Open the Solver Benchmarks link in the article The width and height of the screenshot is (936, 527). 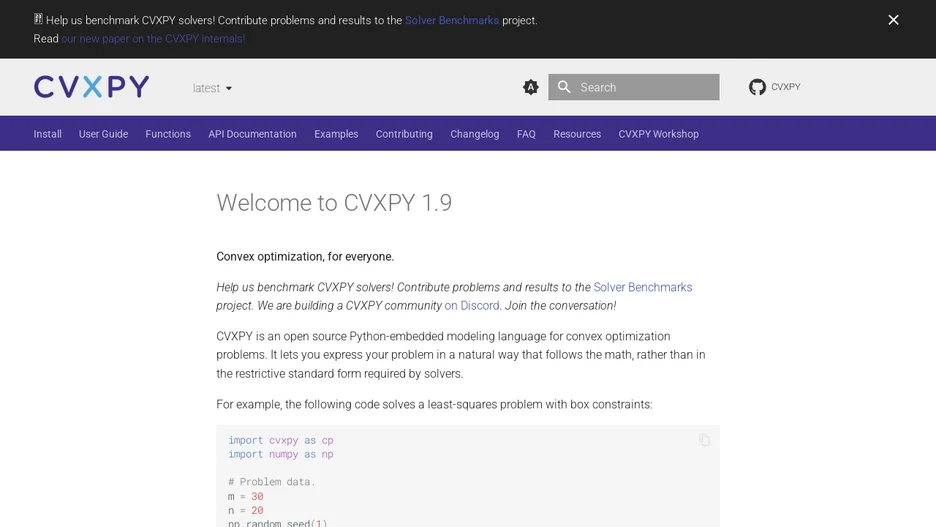click(x=642, y=287)
